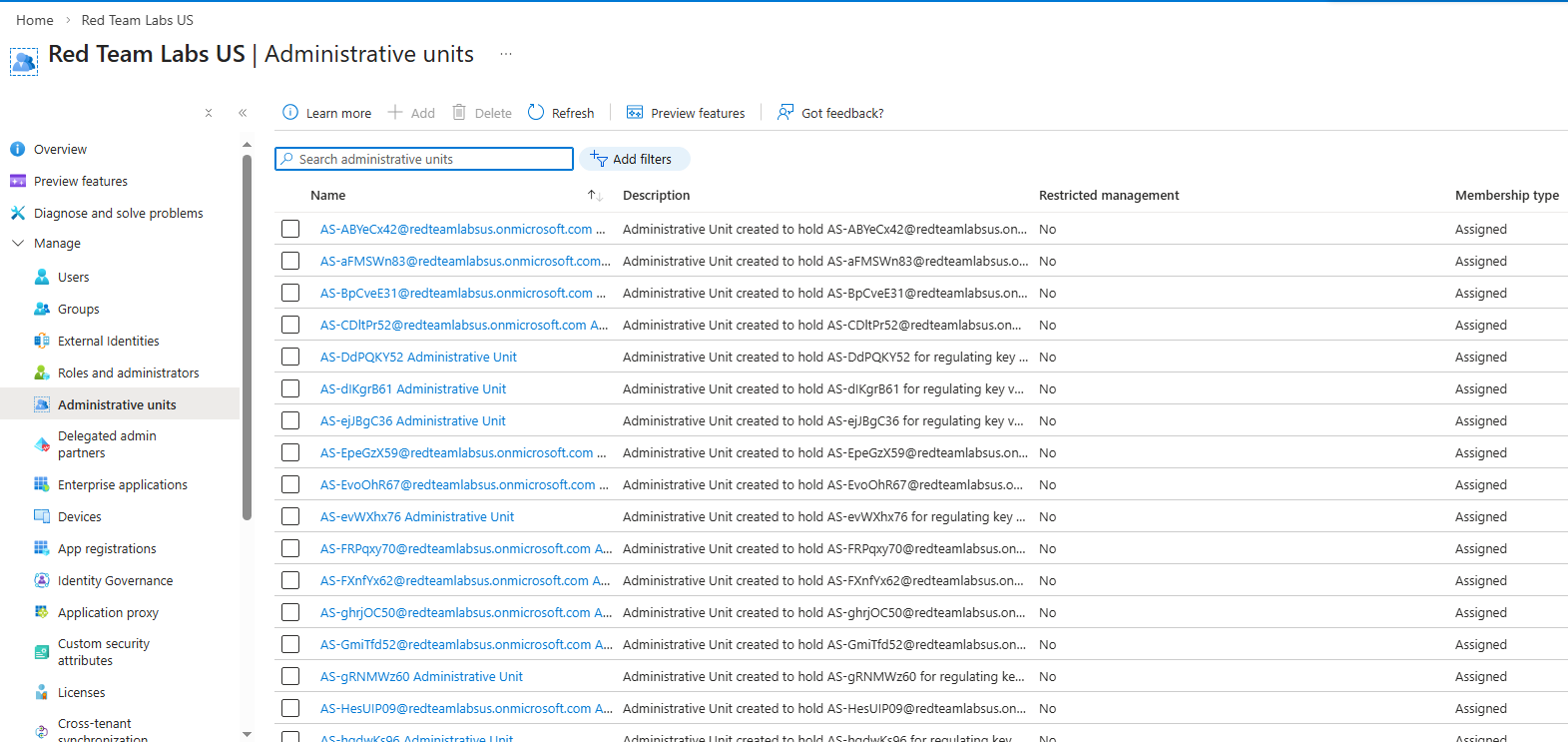This screenshot has width=1568, height=742.
Task: Open Identity Governance in sidebar
Action: 115,581
